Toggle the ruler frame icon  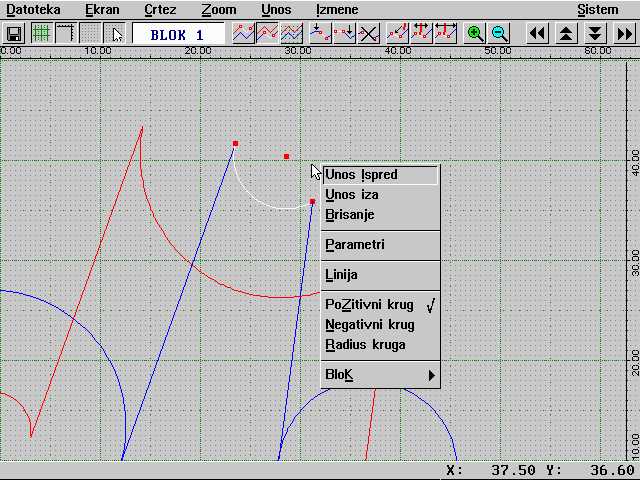[x=66, y=33]
